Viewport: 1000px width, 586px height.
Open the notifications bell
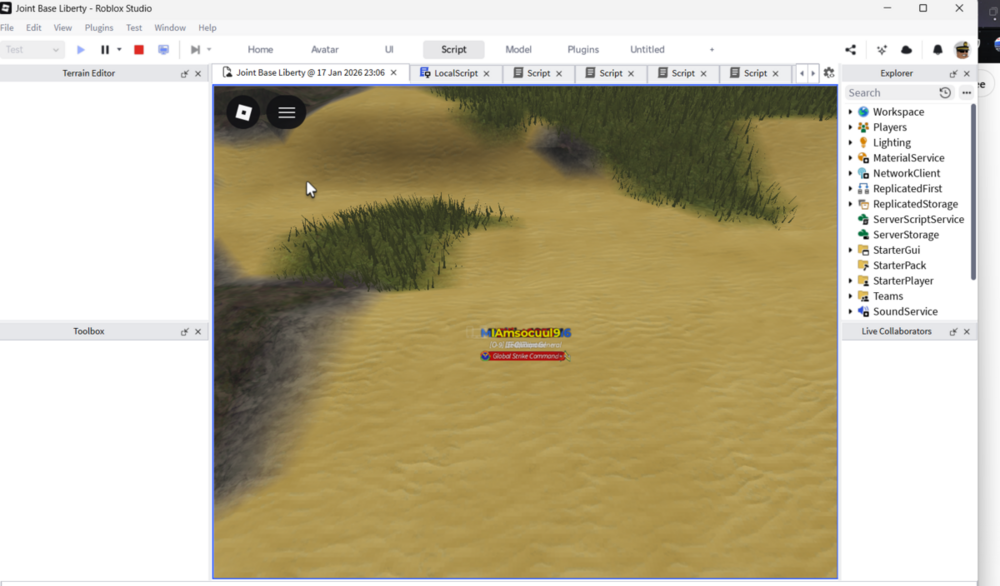pyautogui.click(x=938, y=50)
